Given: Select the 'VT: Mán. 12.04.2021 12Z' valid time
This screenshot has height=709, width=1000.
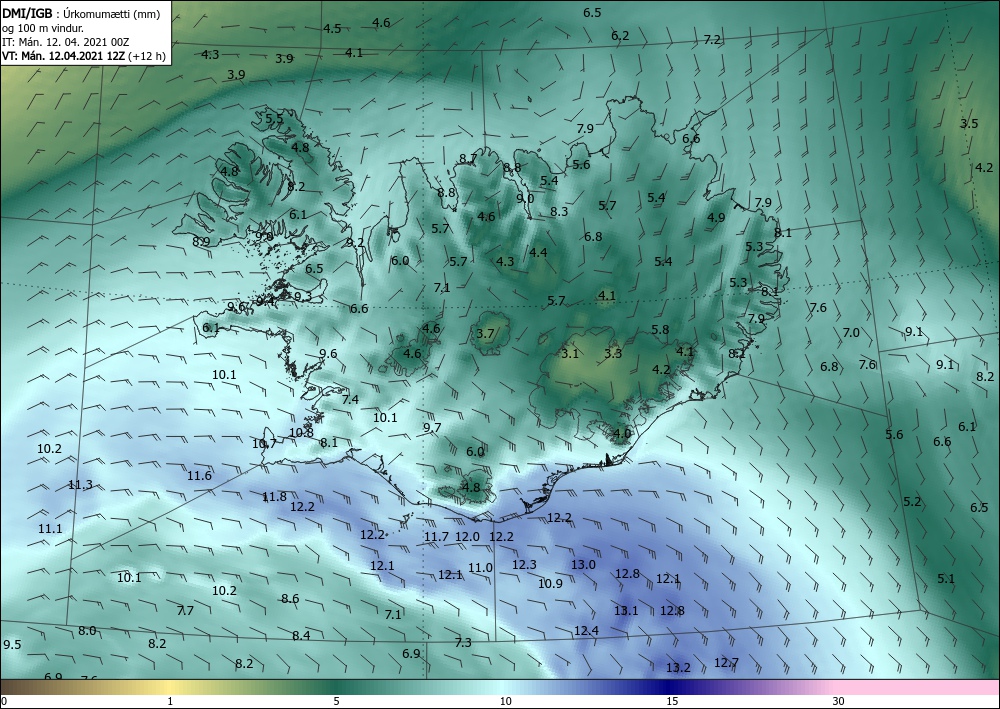Looking at the screenshot, I should (x=64, y=56).
